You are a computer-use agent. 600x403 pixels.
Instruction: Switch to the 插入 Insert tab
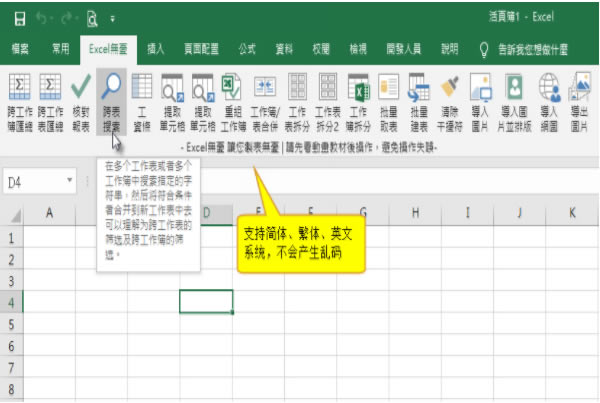click(x=156, y=49)
